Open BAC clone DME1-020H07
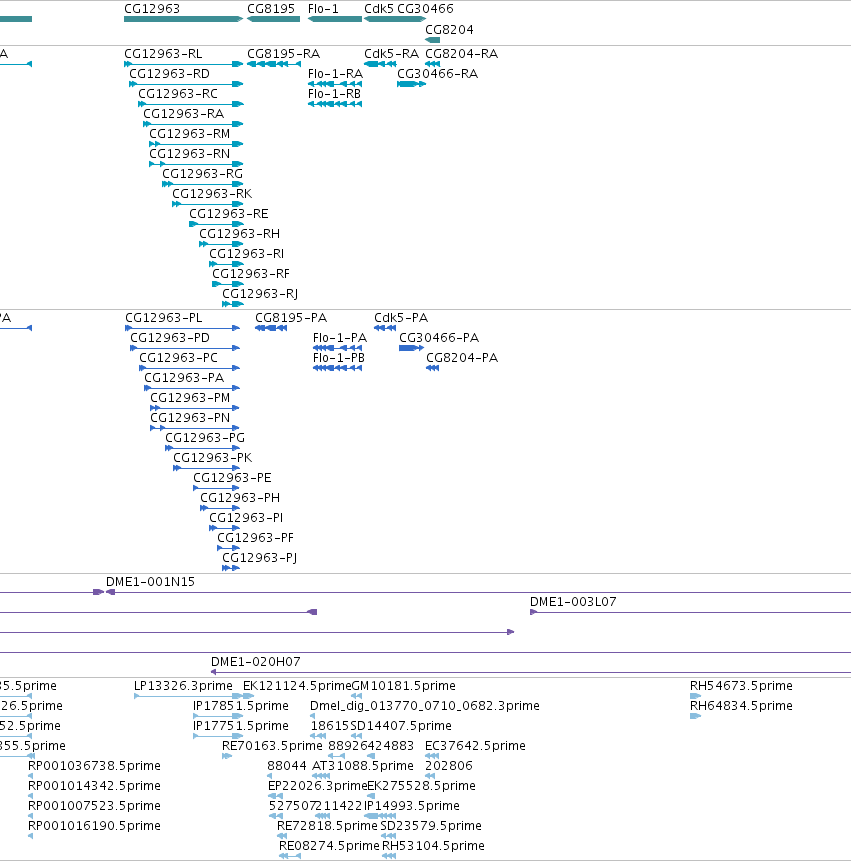The height and width of the screenshot is (861, 851). tap(256, 662)
